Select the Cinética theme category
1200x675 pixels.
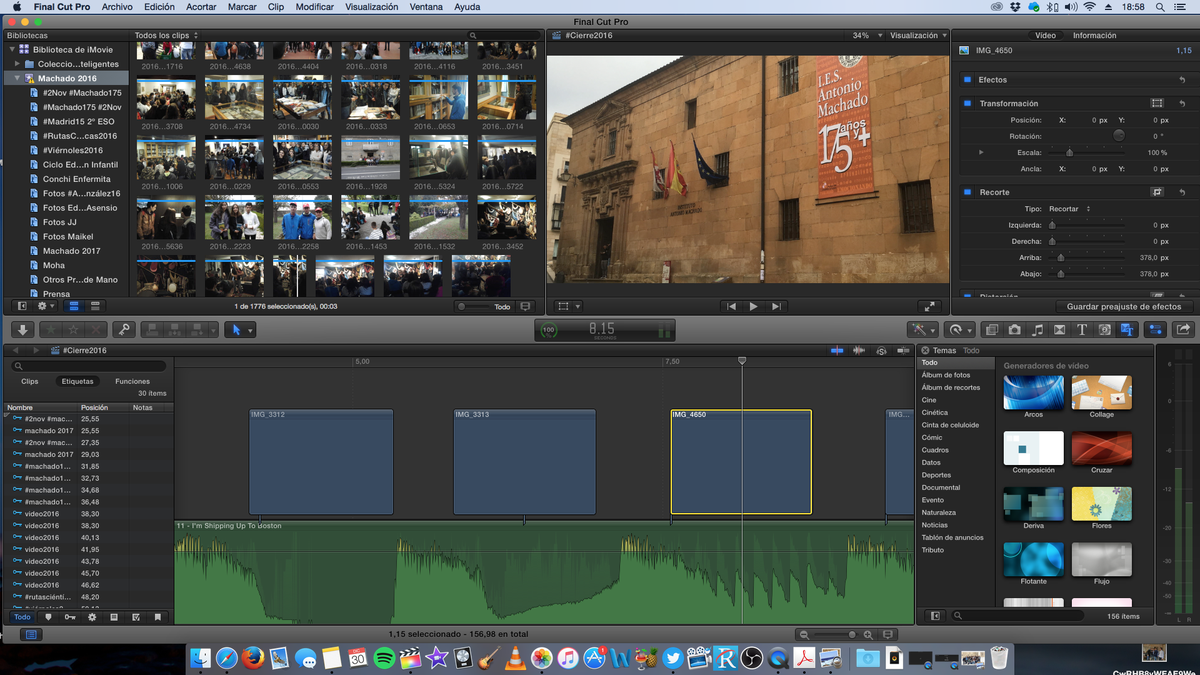point(935,412)
